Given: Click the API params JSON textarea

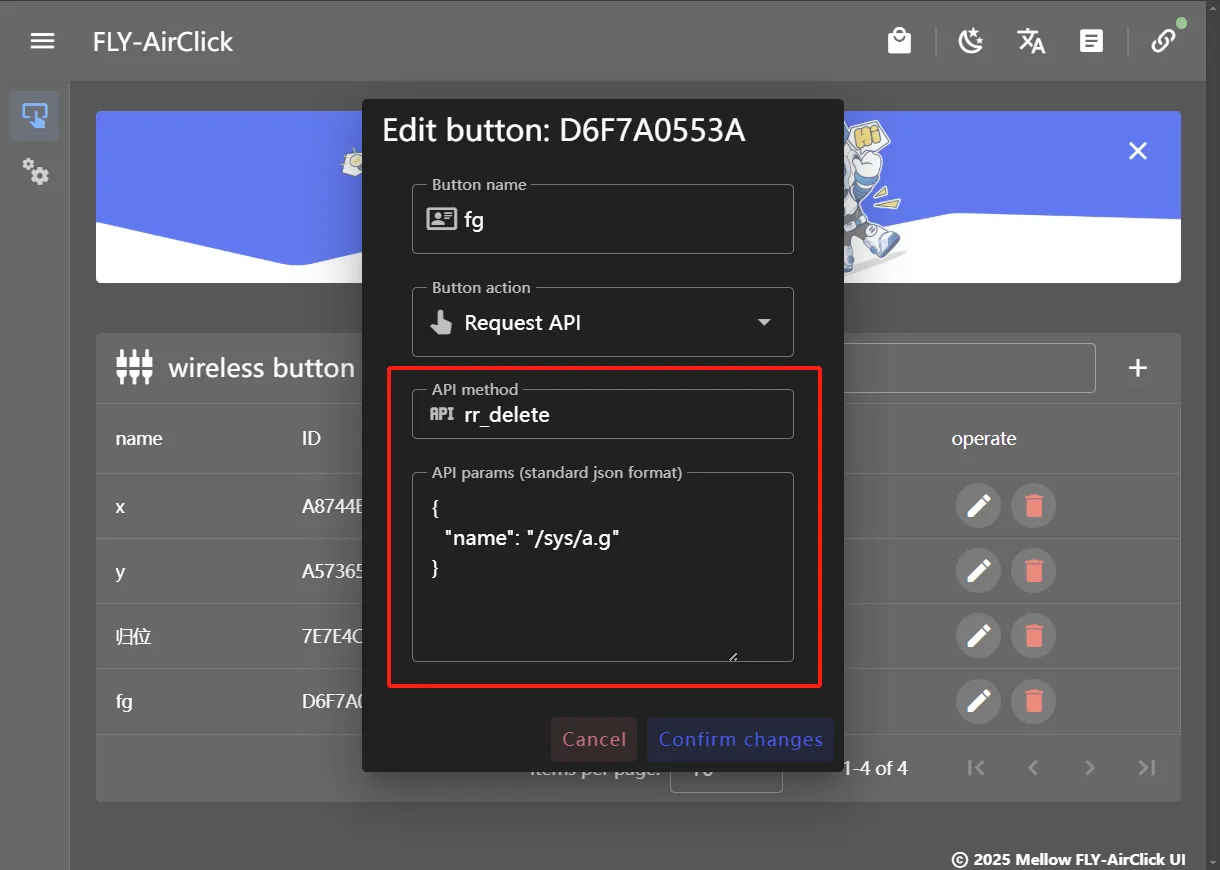Looking at the screenshot, I should pyautogui.click(x=602, y=590).
